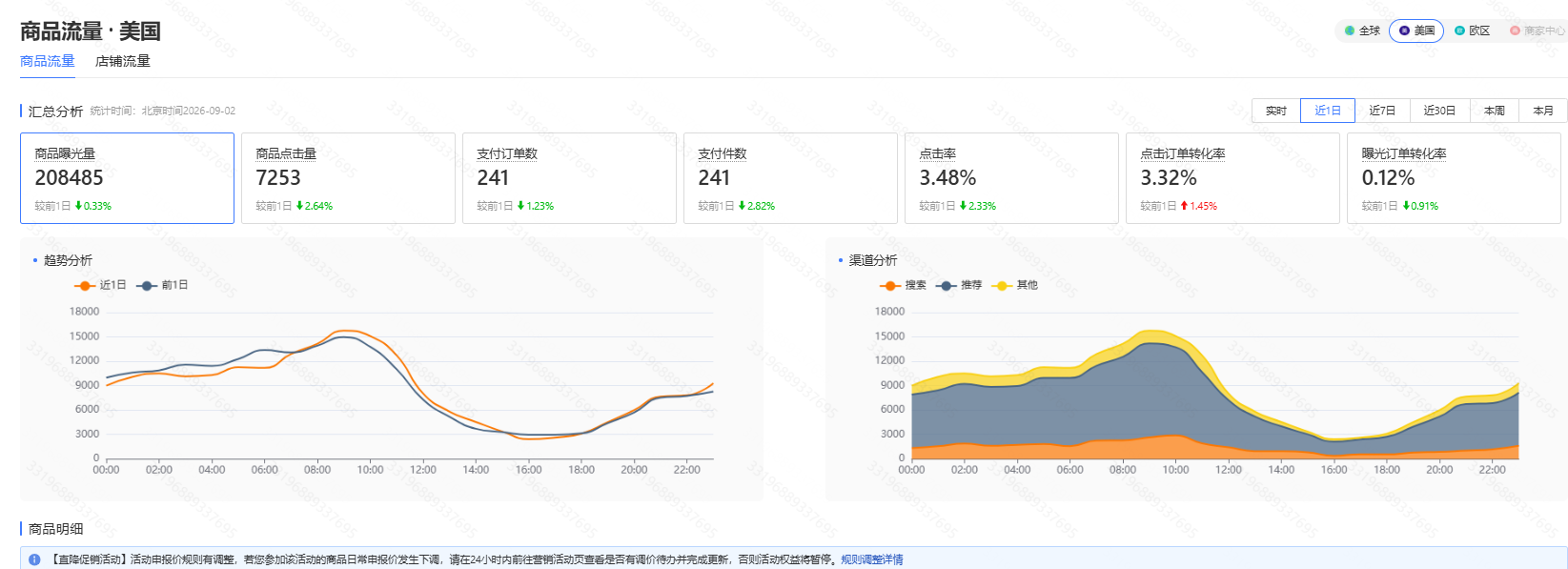
Task: Select the 商品点击量 metric card
Action: 348,178
